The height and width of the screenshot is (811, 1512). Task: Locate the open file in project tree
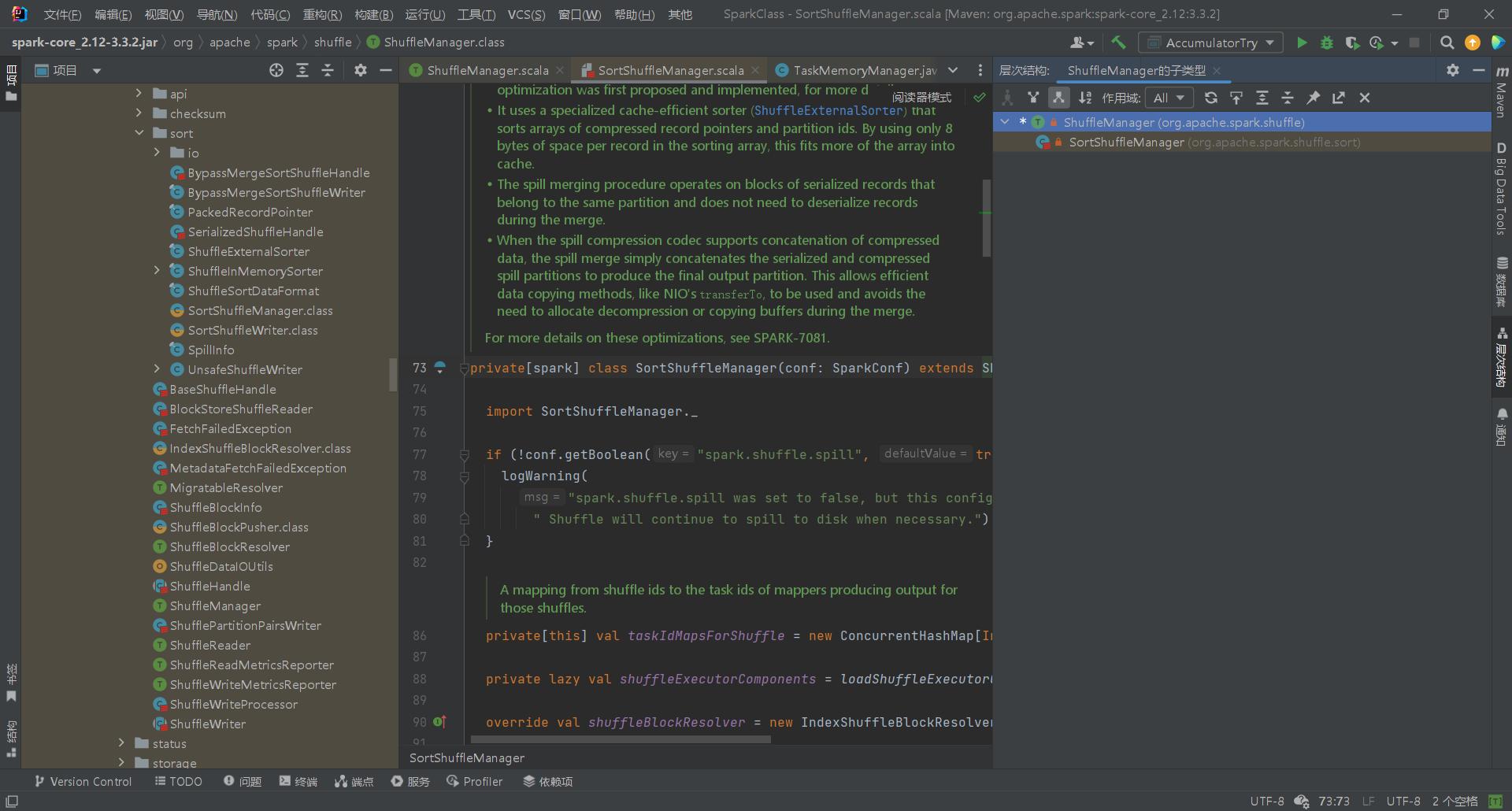pyautogui.click(x=276, y=70)
